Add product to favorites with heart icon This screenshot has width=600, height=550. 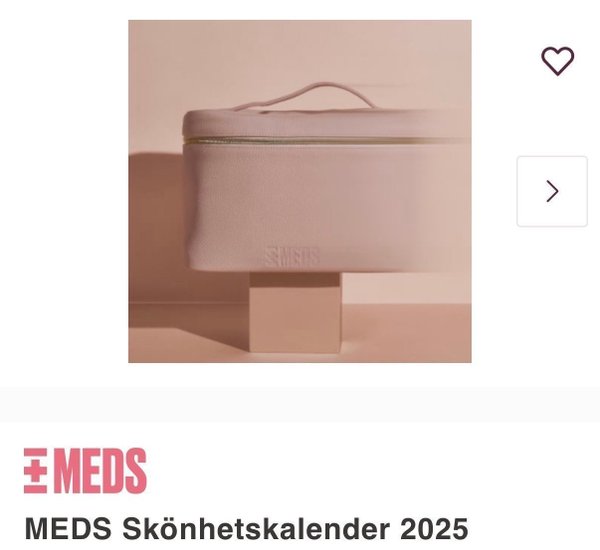[x=558, y=61]
